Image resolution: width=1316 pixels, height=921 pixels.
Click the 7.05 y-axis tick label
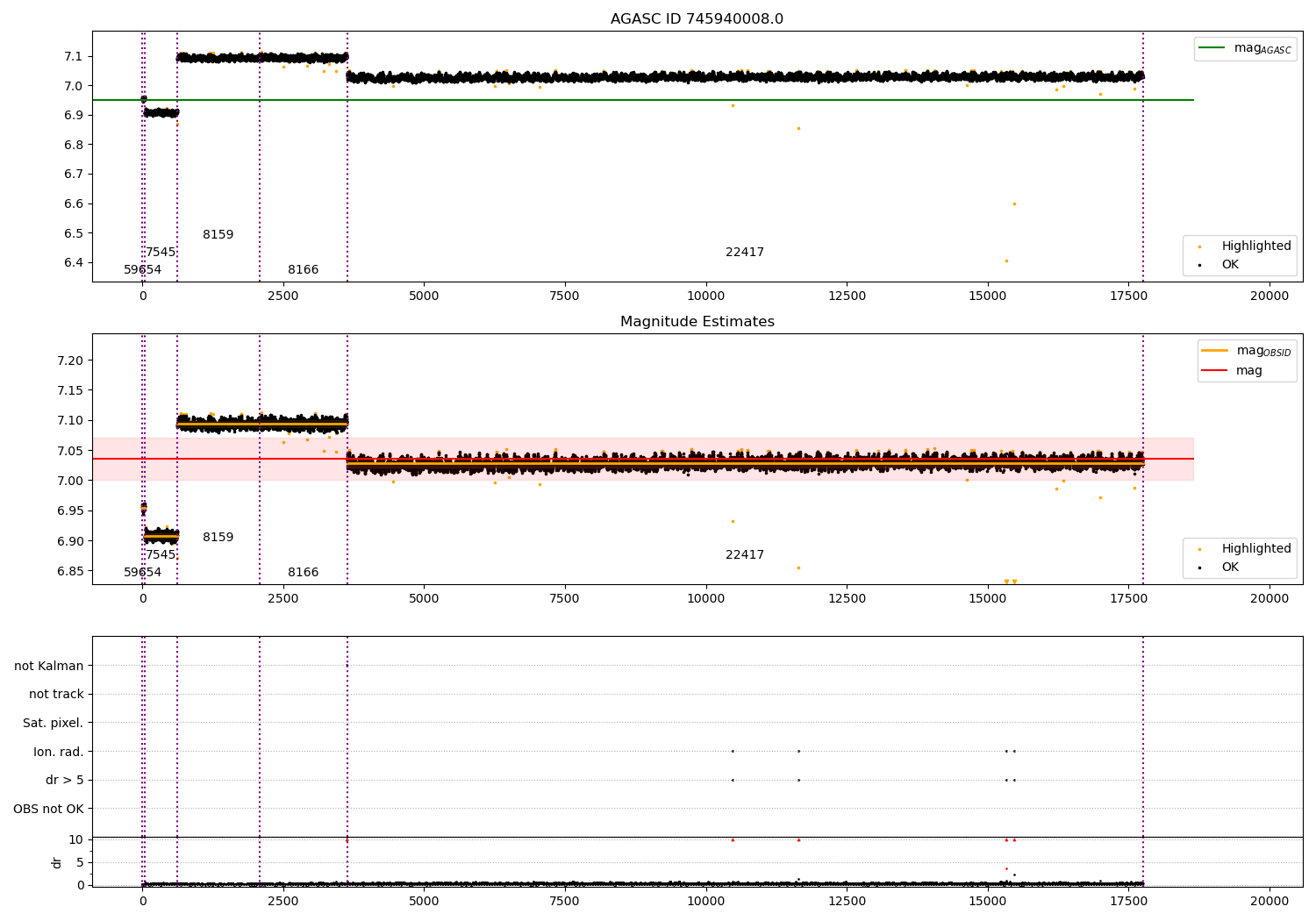[x=69, y=451]
